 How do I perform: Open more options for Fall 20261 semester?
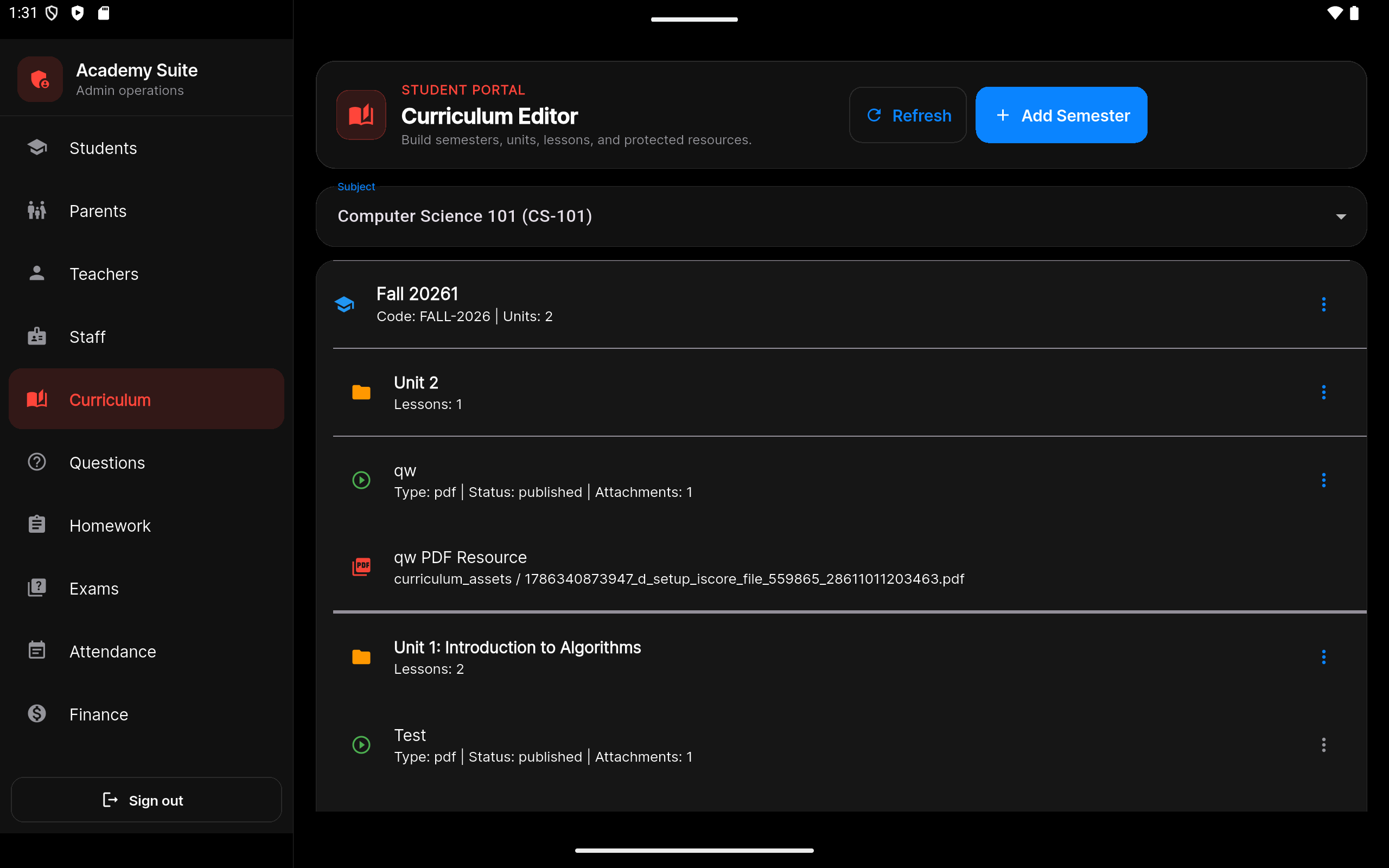(x=1323, y=304)
